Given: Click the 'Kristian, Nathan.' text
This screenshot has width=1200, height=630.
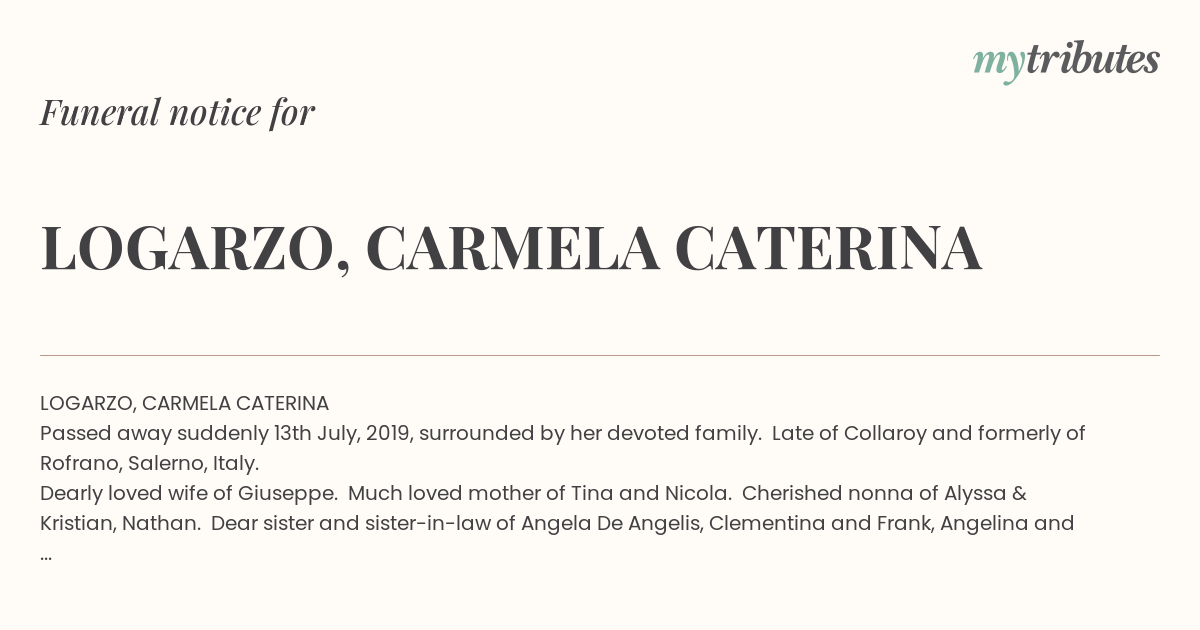Looking at the screenshot, I should click(x=120, y=523).
